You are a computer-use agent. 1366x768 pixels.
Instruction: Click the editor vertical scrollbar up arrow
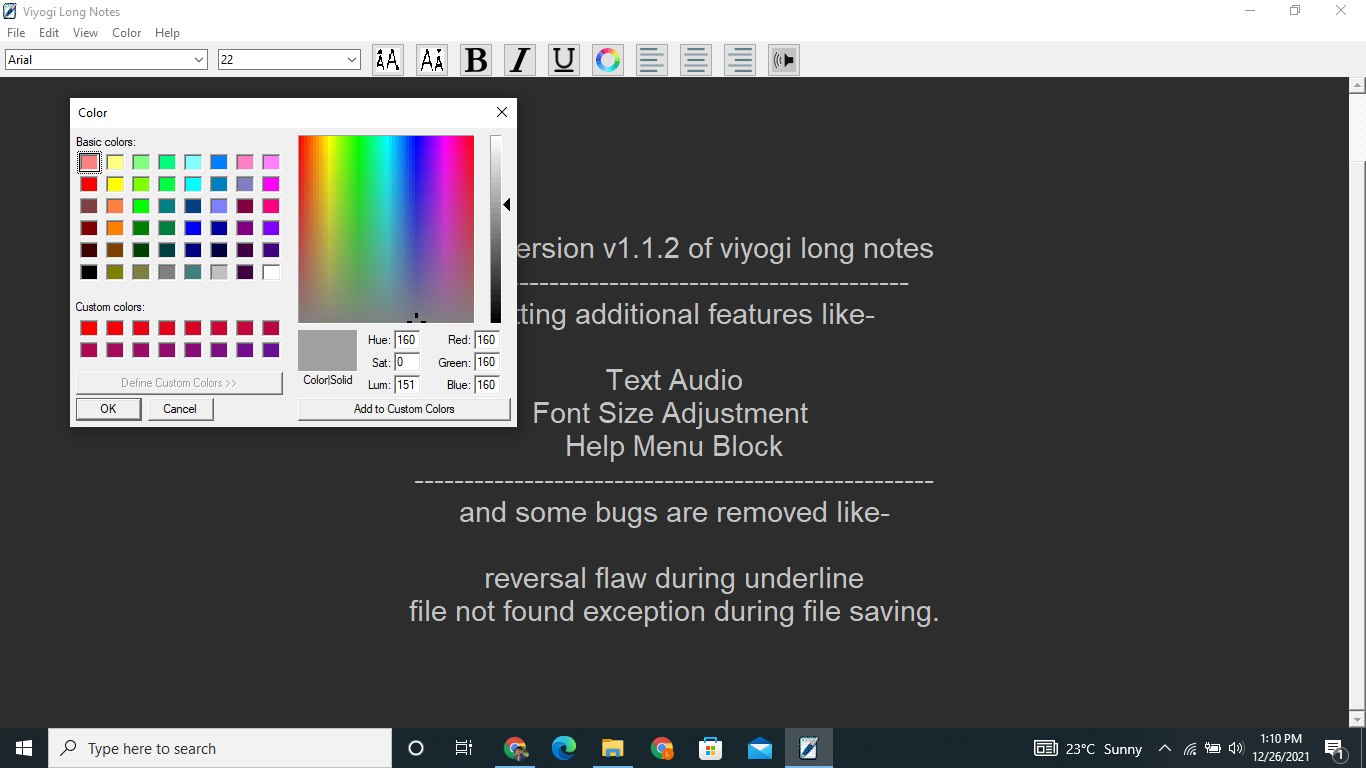[x=1356, y=86]
